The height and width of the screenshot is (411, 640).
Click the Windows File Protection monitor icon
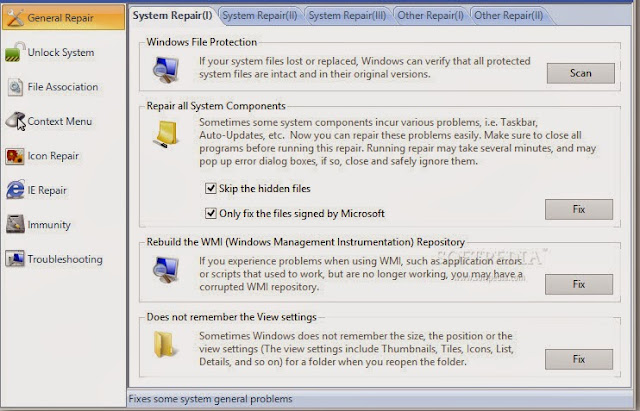click(x=166, y=69)
